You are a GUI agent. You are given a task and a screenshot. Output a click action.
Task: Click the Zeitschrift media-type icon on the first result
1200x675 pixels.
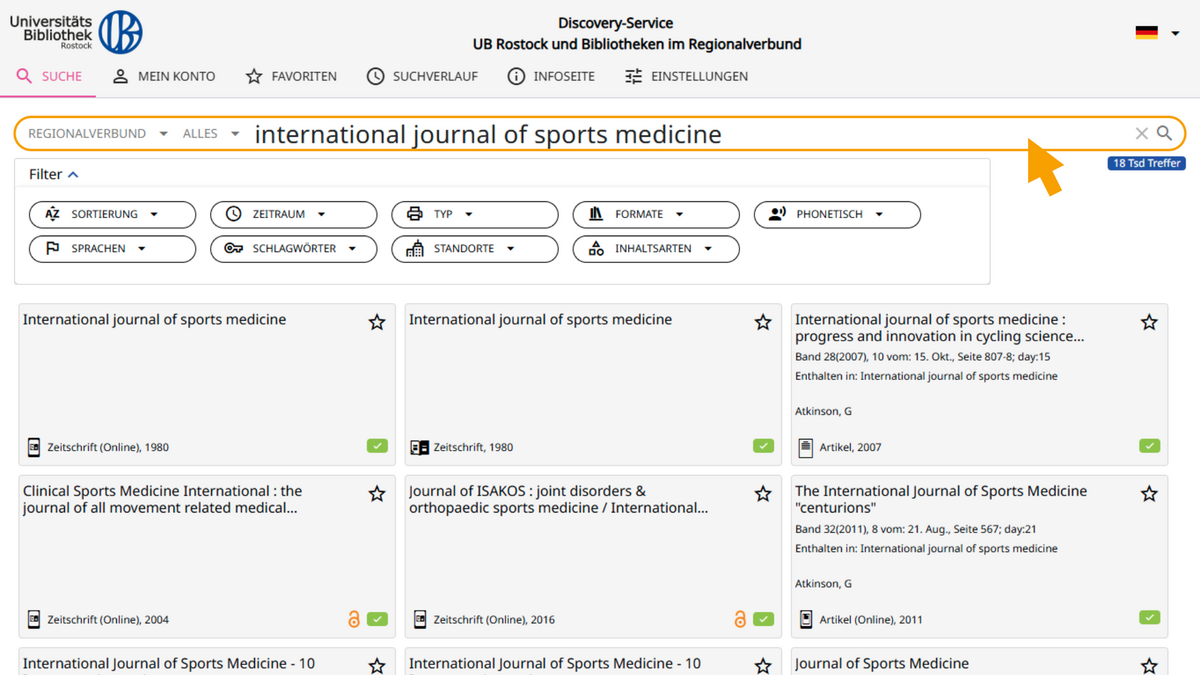[x=33, y=447]
